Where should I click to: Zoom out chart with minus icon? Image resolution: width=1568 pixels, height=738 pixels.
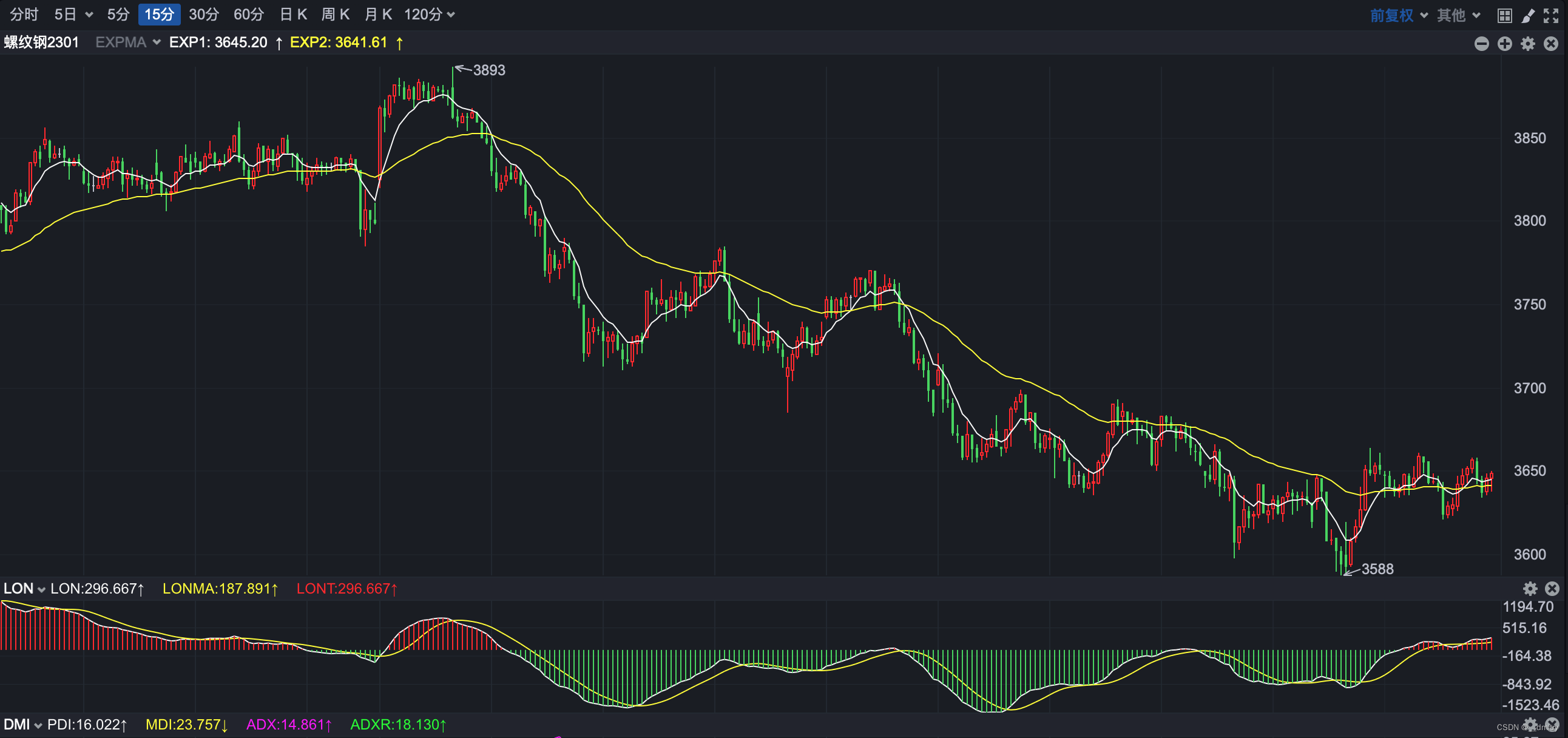click(1482, 43)
